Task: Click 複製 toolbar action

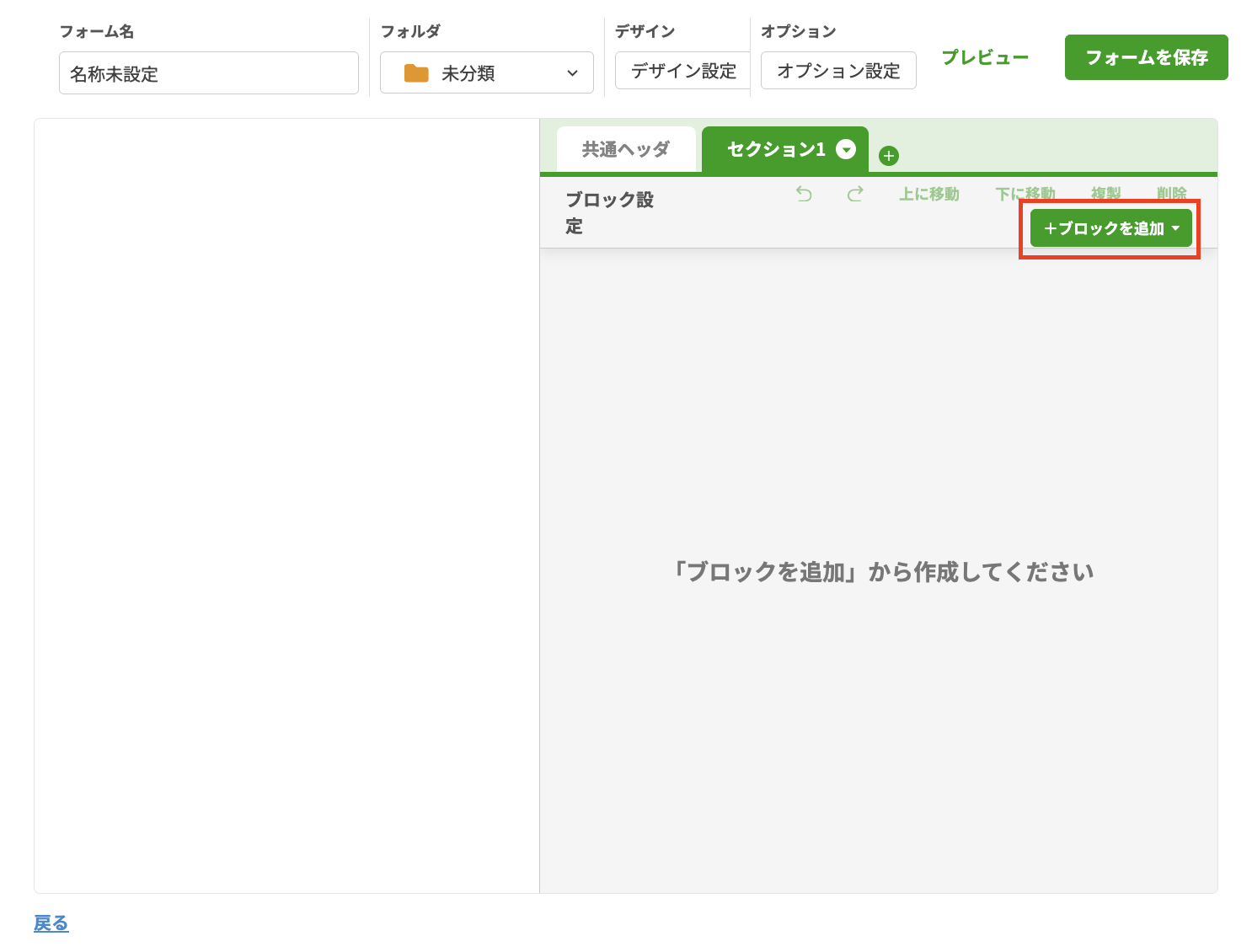Action: [x=1106, y=195]
